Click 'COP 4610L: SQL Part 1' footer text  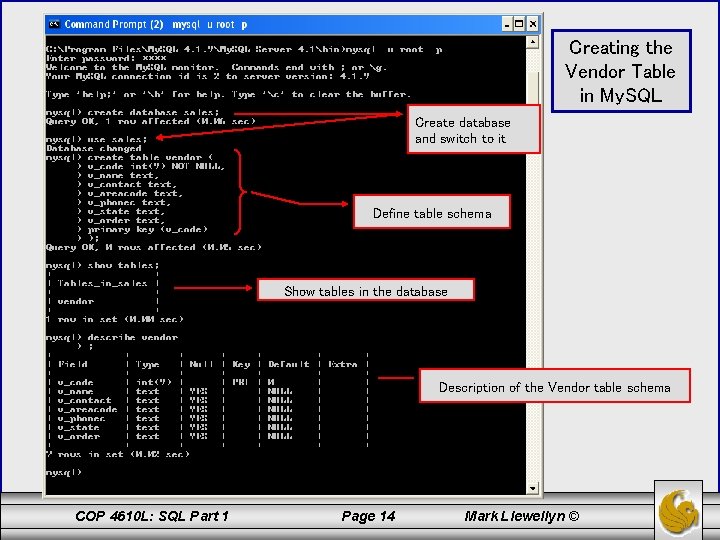[152, 516]
